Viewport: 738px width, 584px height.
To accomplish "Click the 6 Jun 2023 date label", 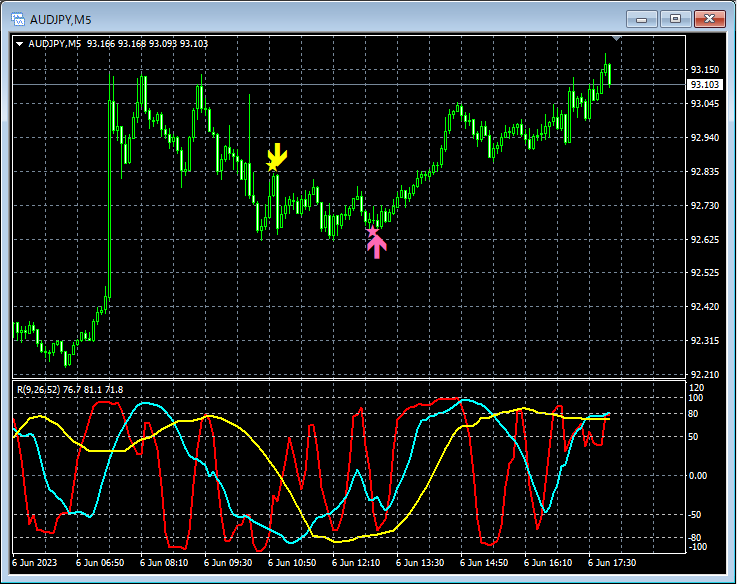I will 34,563.
